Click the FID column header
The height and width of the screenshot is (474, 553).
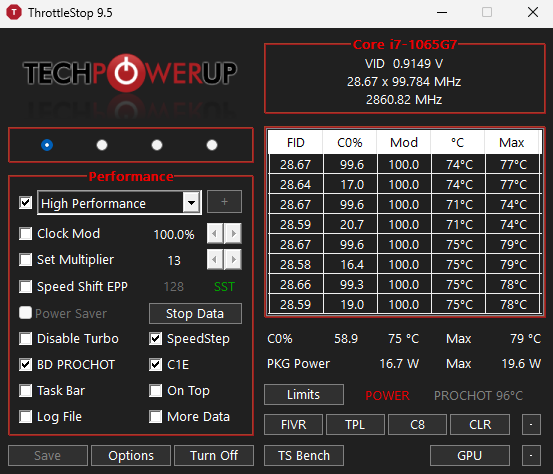pos(296,142)
